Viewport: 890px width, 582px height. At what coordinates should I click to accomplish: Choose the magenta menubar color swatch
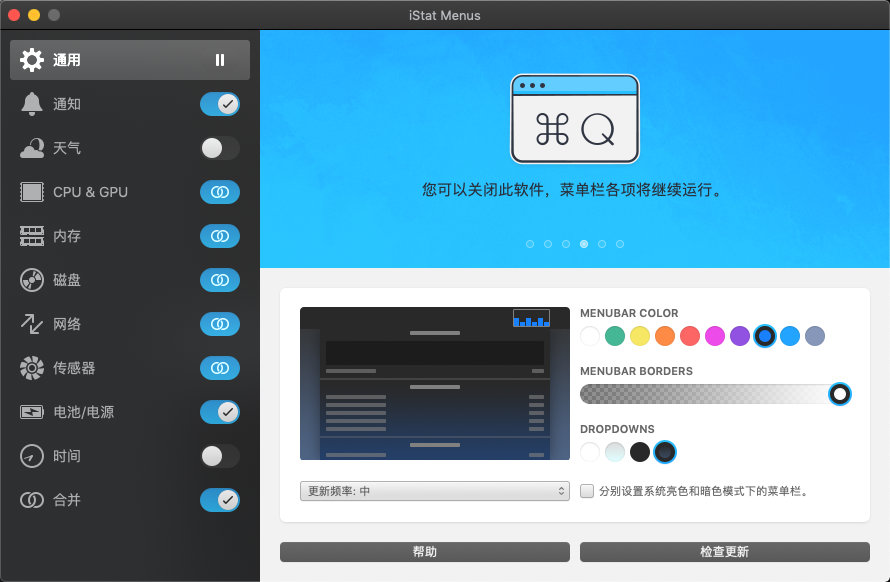[715, 336]
